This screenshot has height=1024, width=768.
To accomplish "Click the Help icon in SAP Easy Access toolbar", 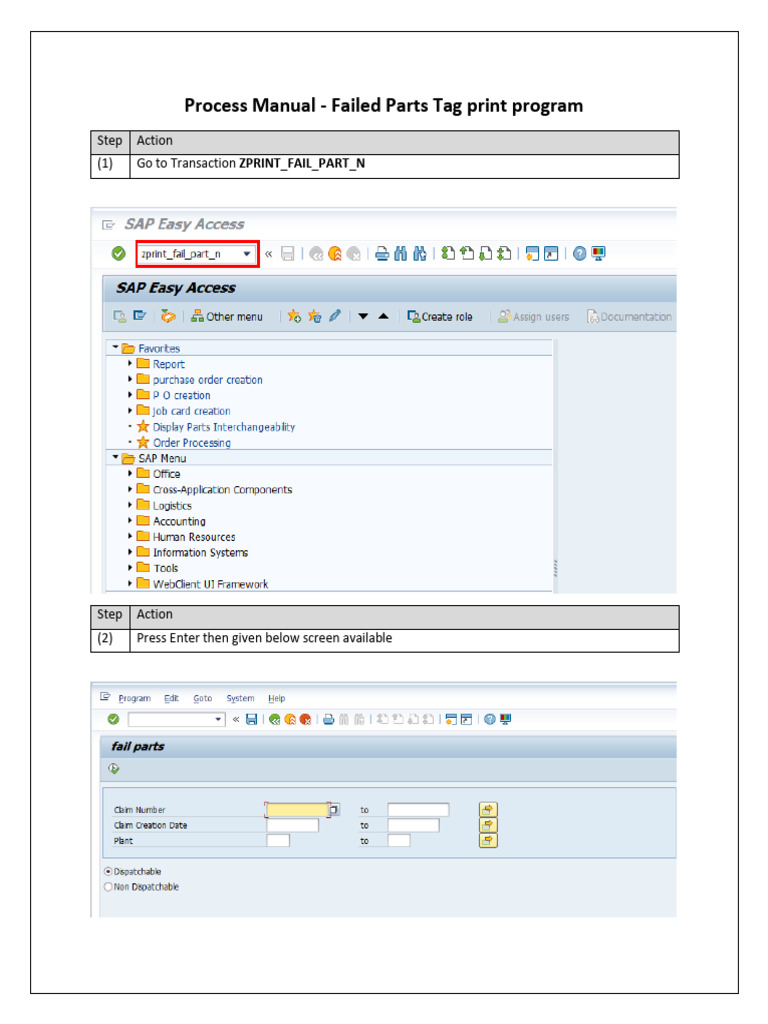I will click(579, 253).
